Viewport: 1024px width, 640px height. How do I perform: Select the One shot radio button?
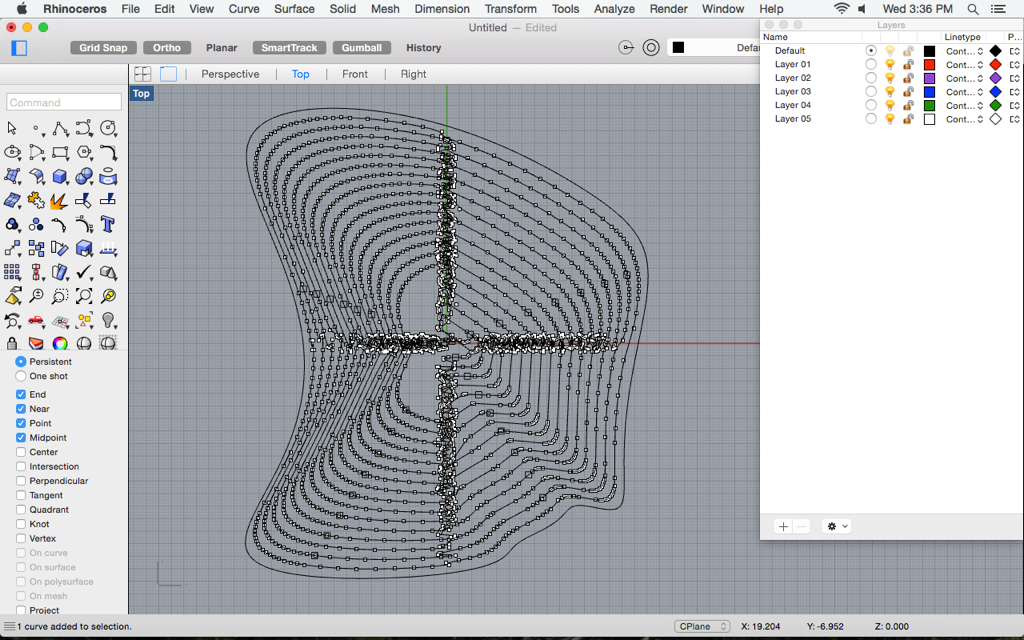[x=21, y=376]
